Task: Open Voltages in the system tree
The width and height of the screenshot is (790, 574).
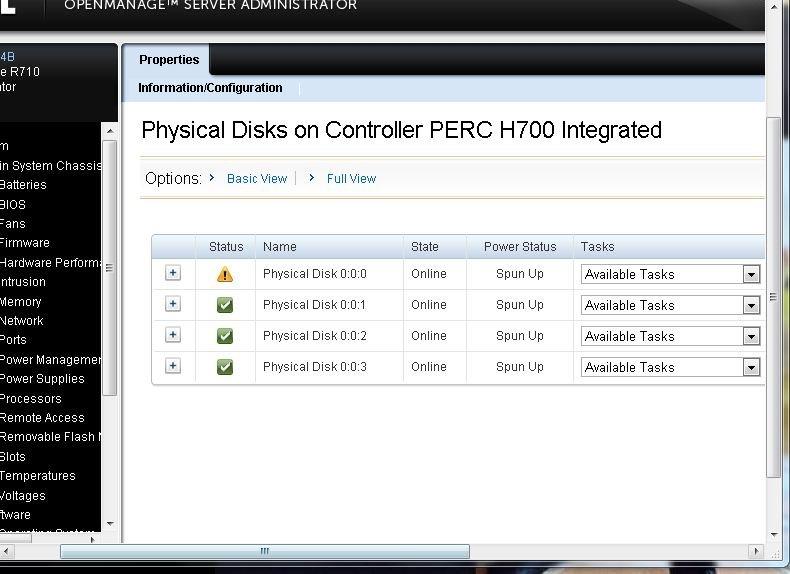Action: (23, 496)
